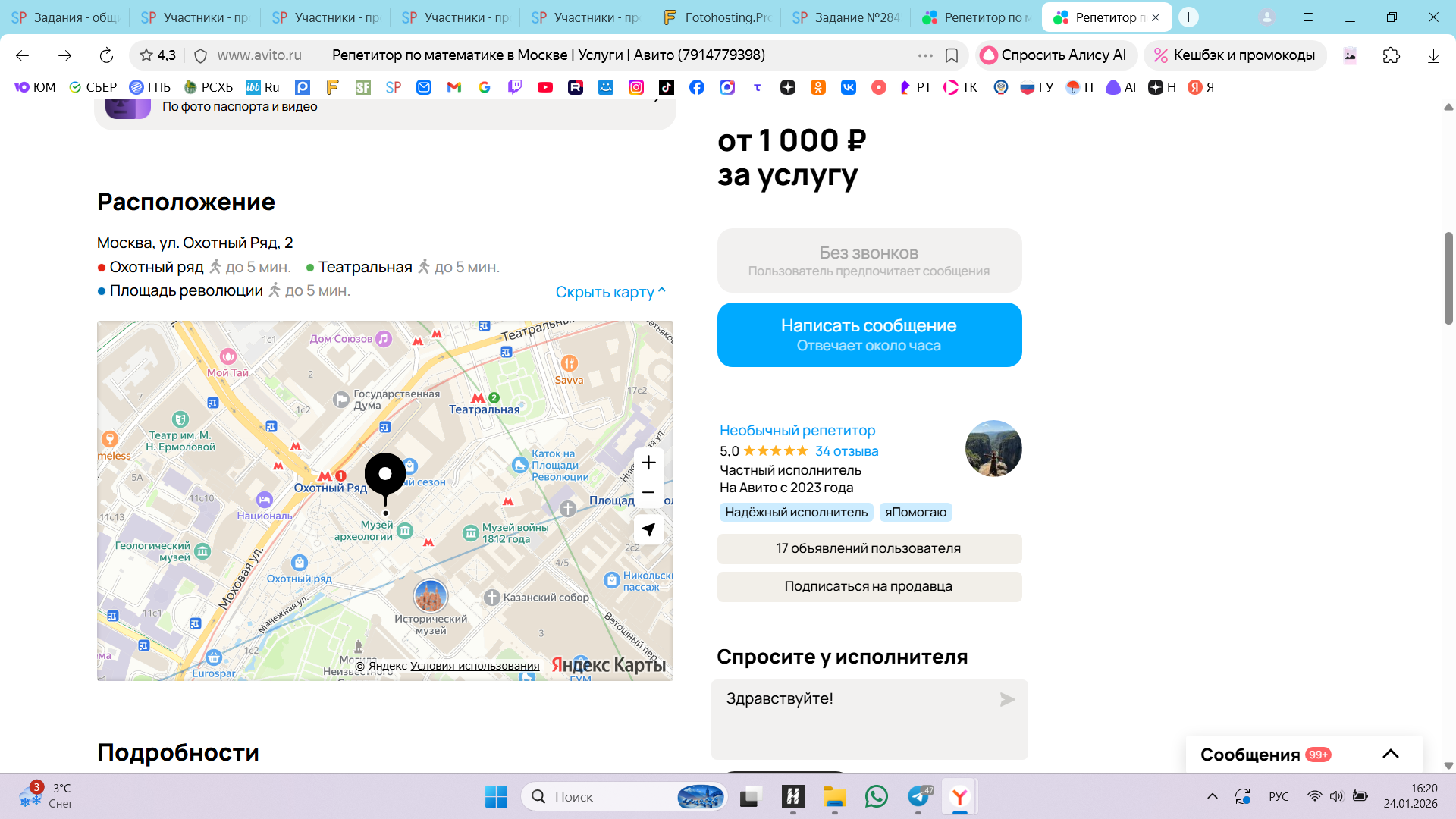This screenshot has width=1456, height=819.
Task: Zoom out on the Yandex map
Action: [x=648, y=493]
